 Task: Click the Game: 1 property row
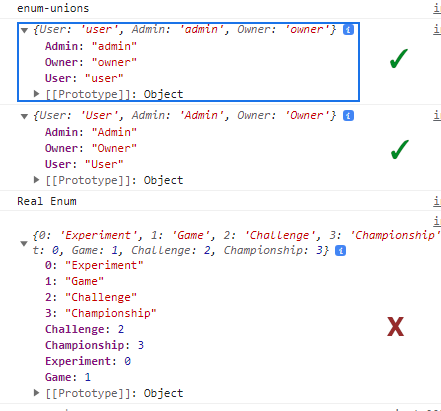pyautogui.click(x=68, y=377)
